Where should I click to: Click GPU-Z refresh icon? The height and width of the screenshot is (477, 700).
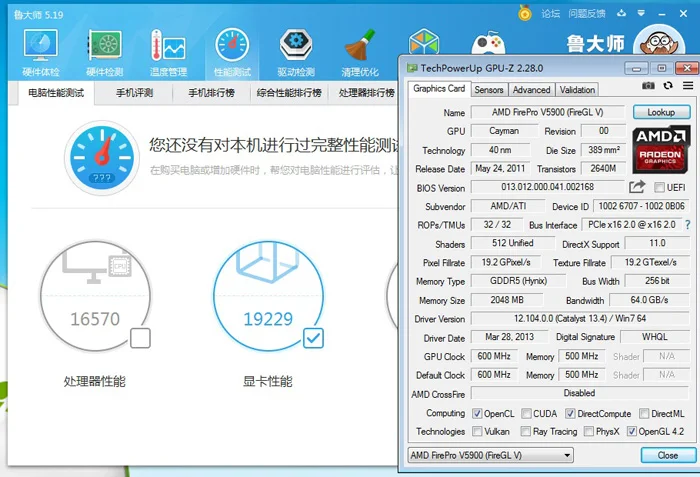668,85
